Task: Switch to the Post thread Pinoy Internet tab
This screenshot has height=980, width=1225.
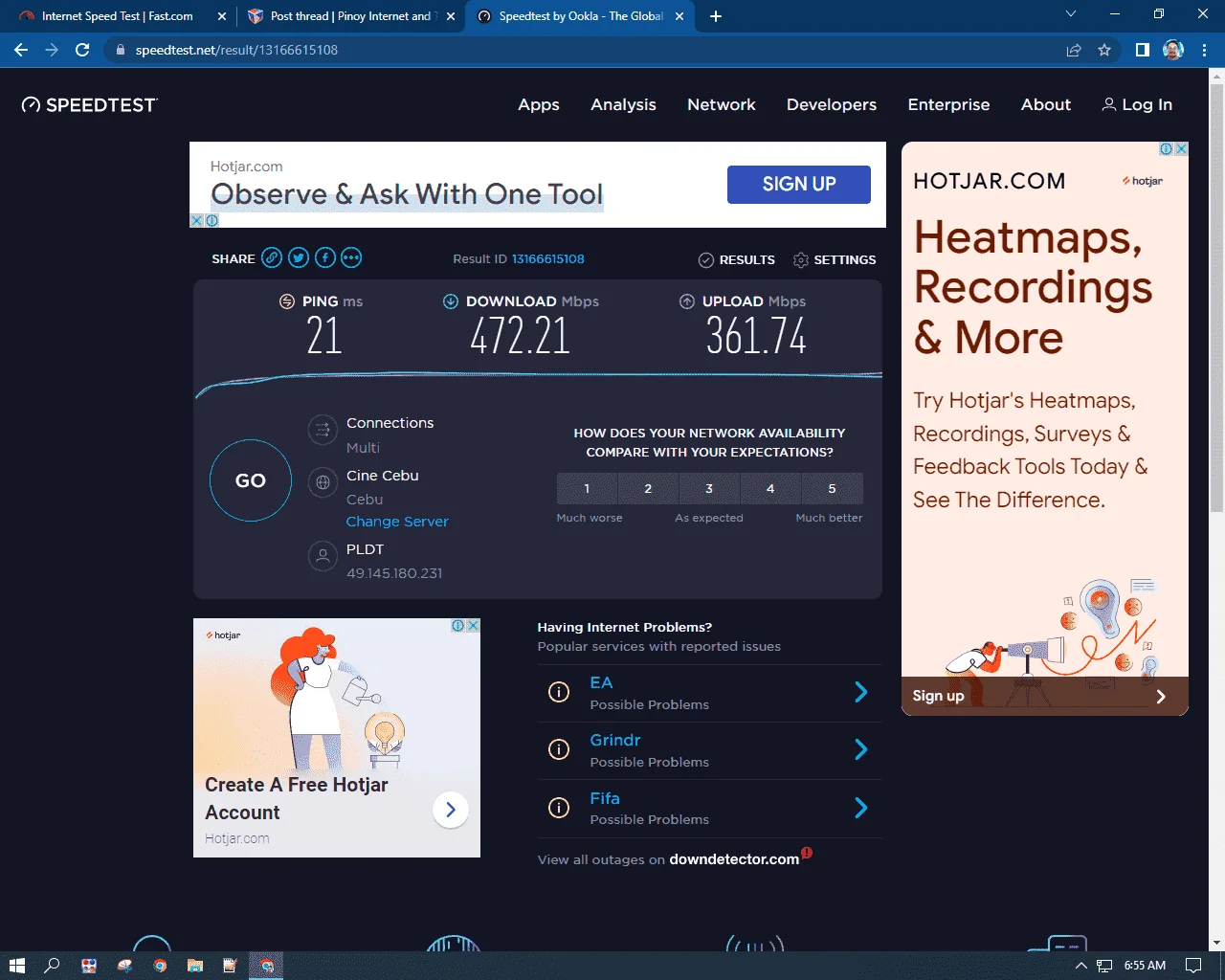Action: pyautogui.click(x=350, y=16)
